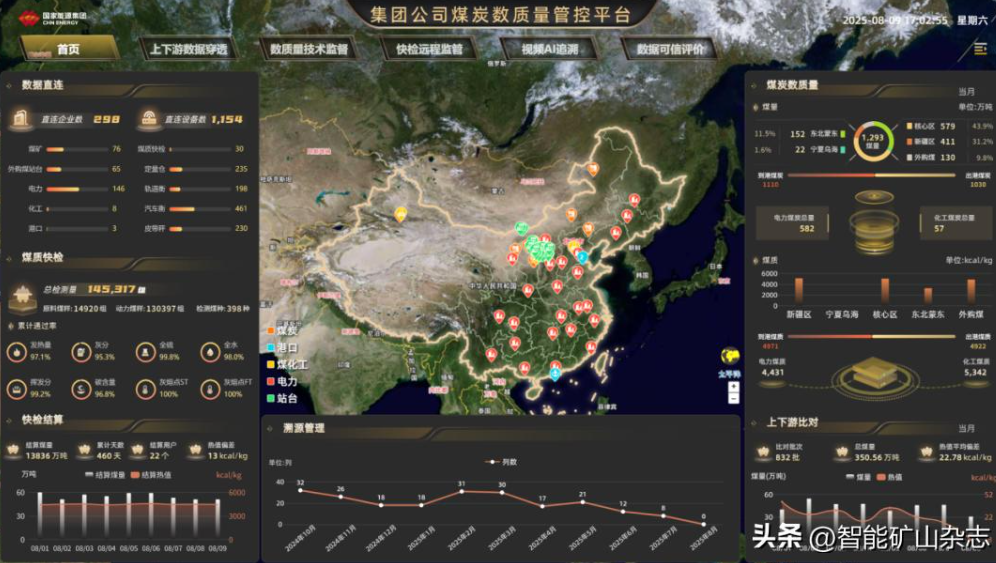Toggle the 港口 map legend item

(x=283, y=347)
